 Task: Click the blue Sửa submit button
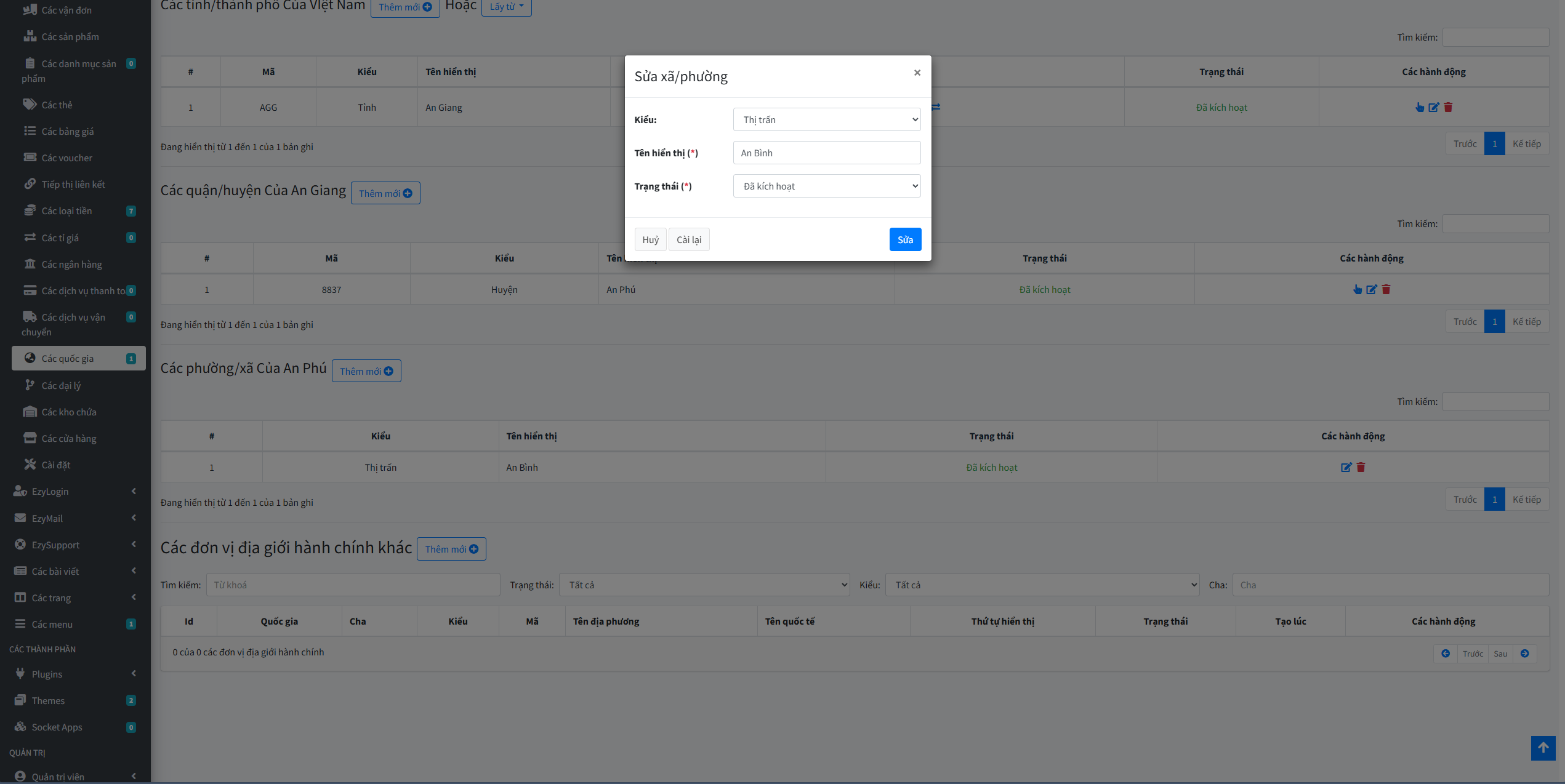(x=905, y=239)
